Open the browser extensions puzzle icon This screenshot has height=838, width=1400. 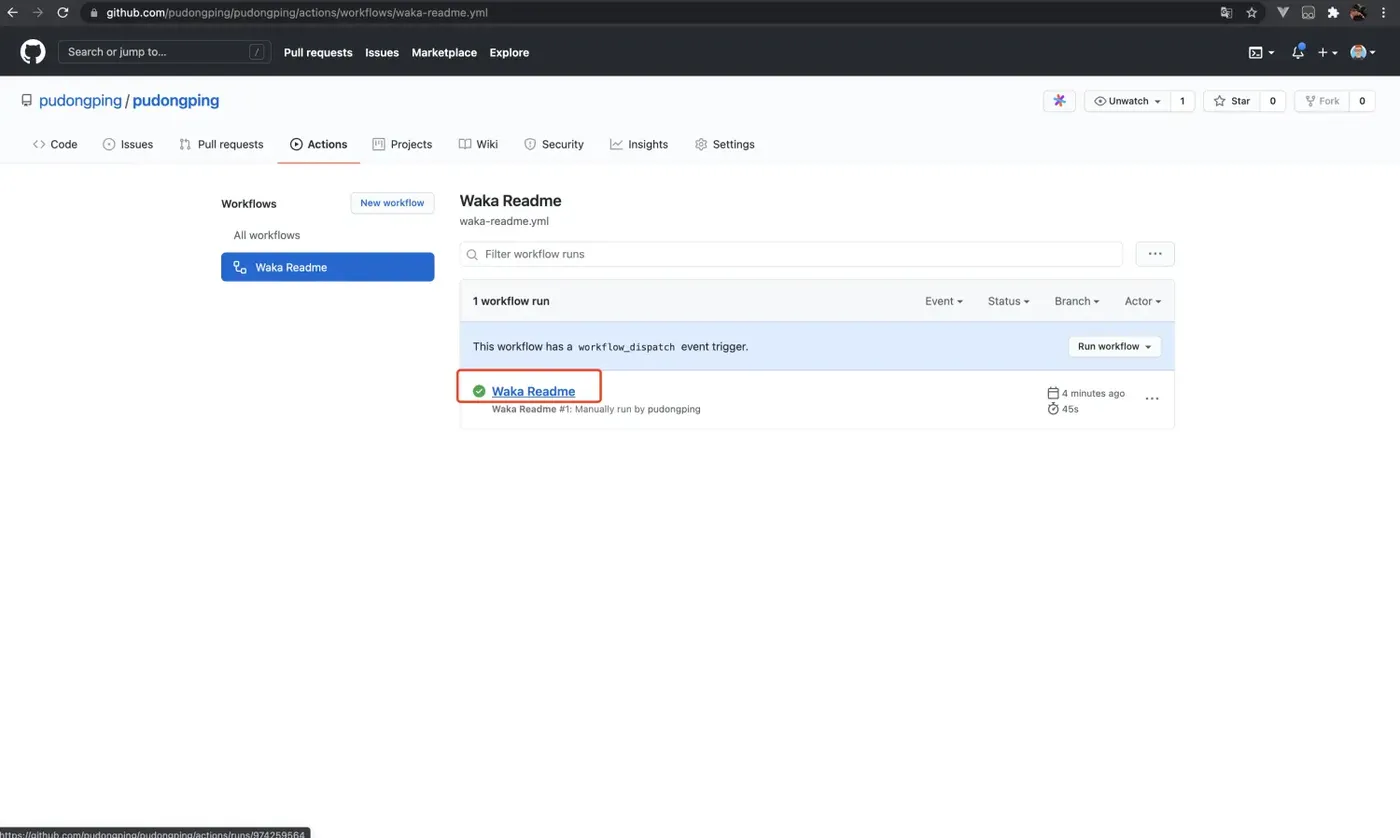1333,13
